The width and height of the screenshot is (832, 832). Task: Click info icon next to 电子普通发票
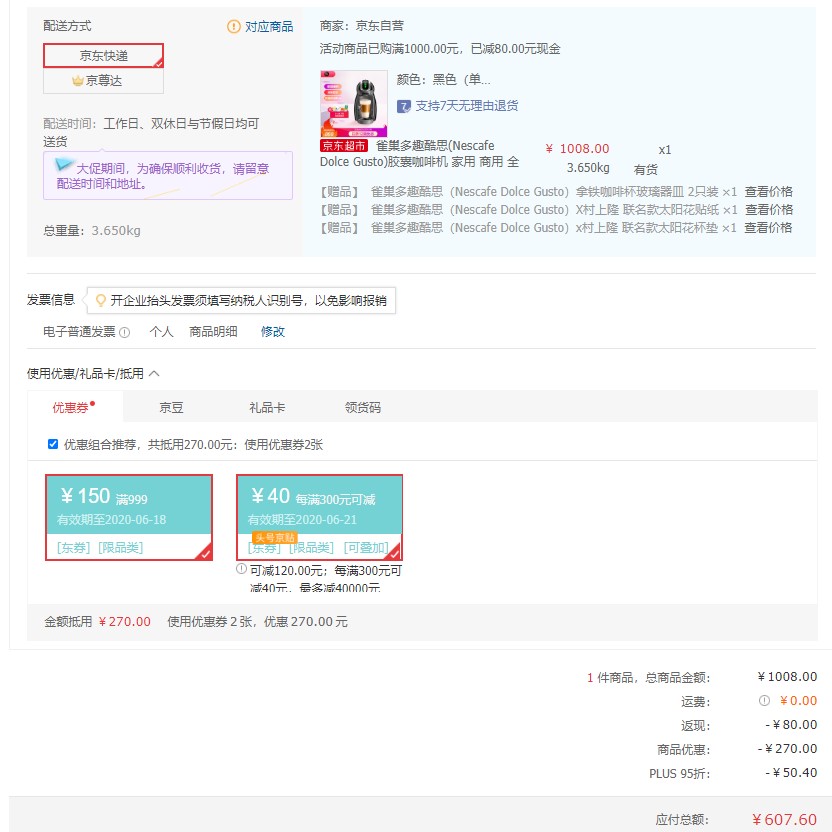coord(125,332)
